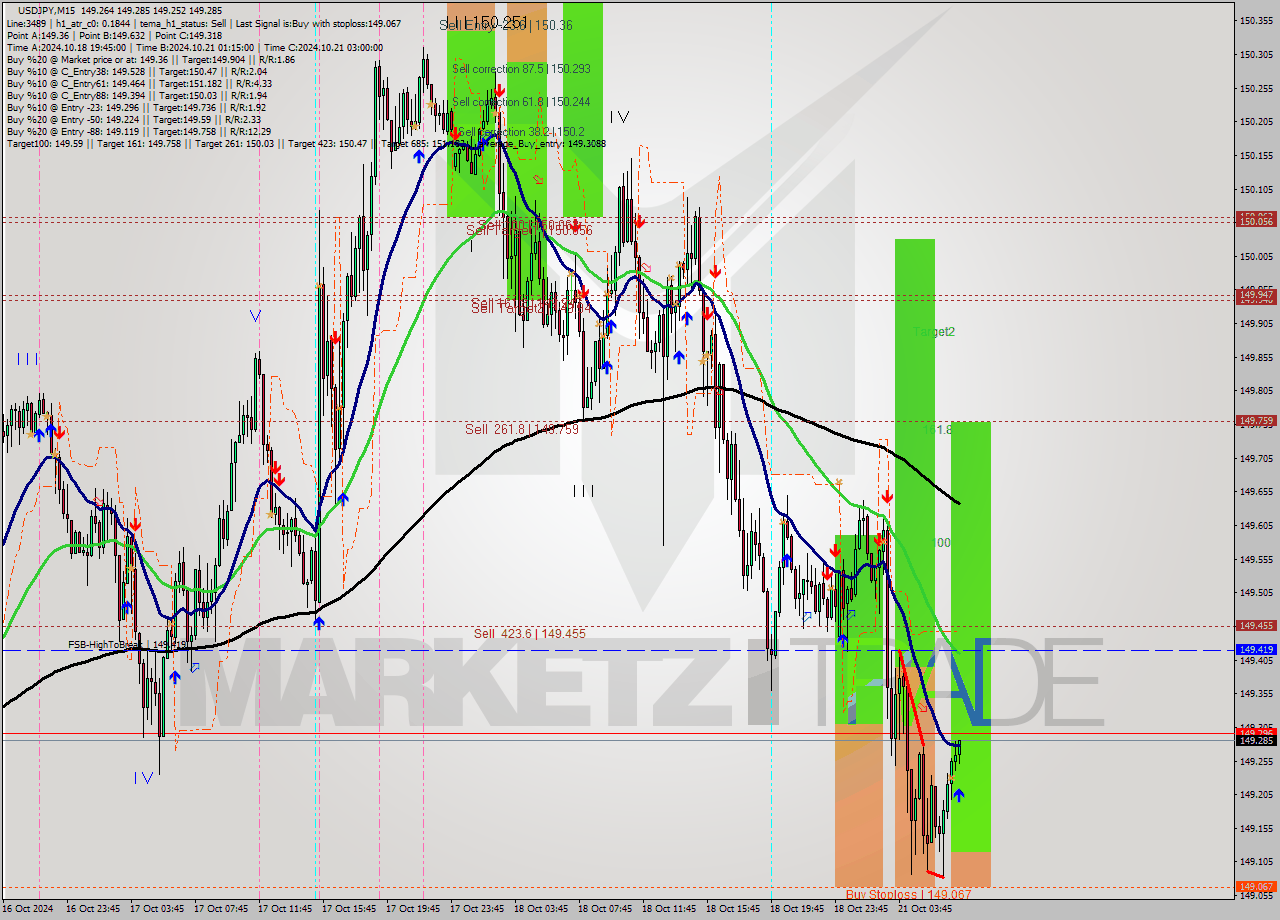This screenshot has width=1280, height=920.
Task: Click the 'Sell 423.6 | 149.455' level label
Action: click(530, 633)
